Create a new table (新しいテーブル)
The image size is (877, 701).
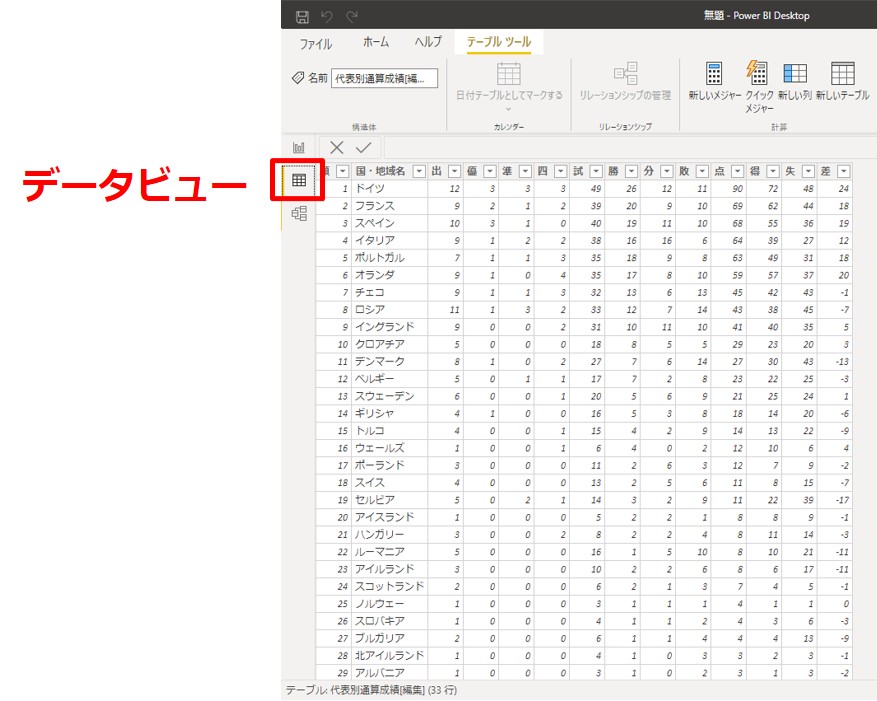(x=842, y=82)
